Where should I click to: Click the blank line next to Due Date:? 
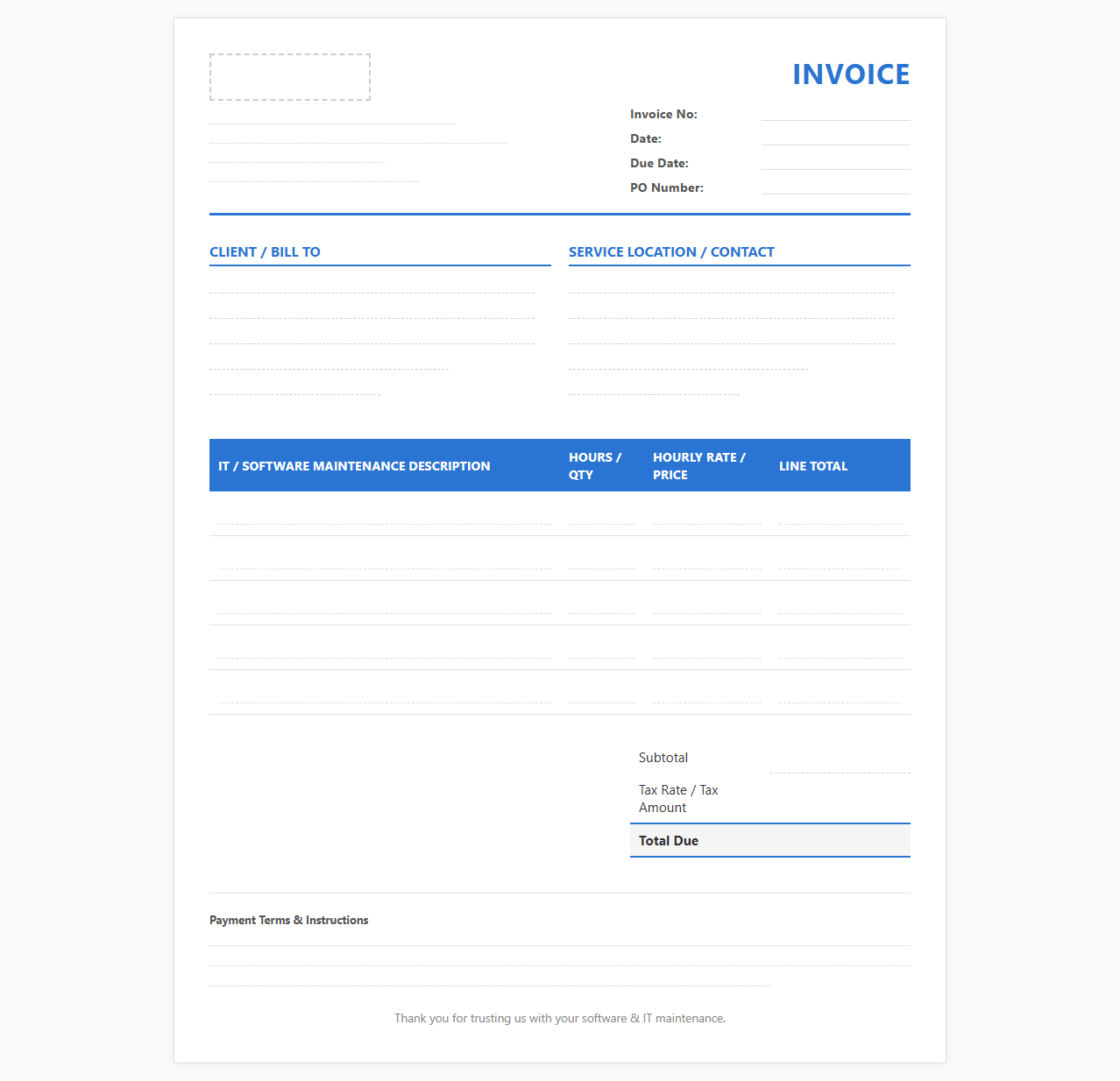[836, 162]
